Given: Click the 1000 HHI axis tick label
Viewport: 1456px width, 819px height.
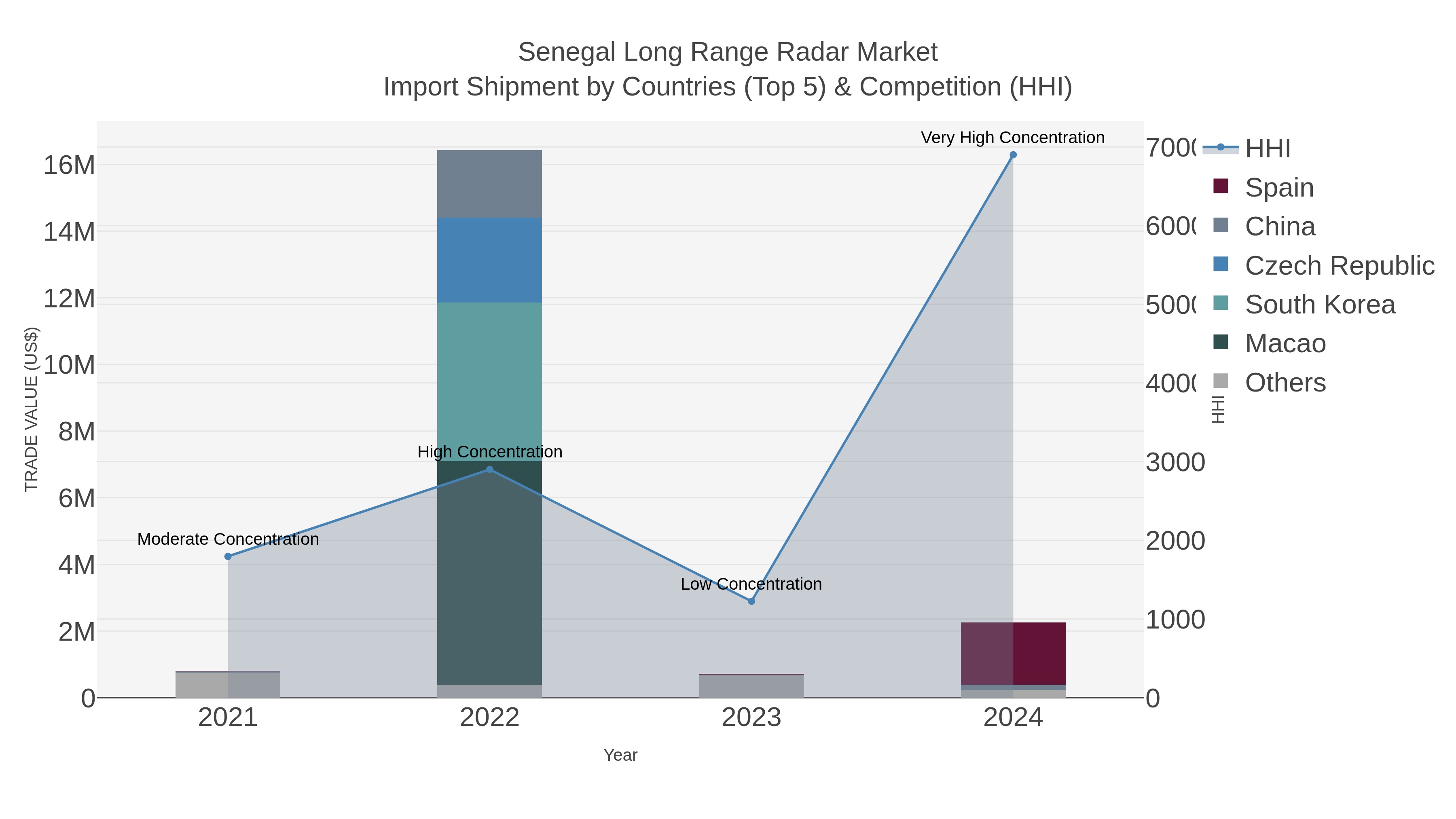Looking at the screenshot, I should 1176,620.
